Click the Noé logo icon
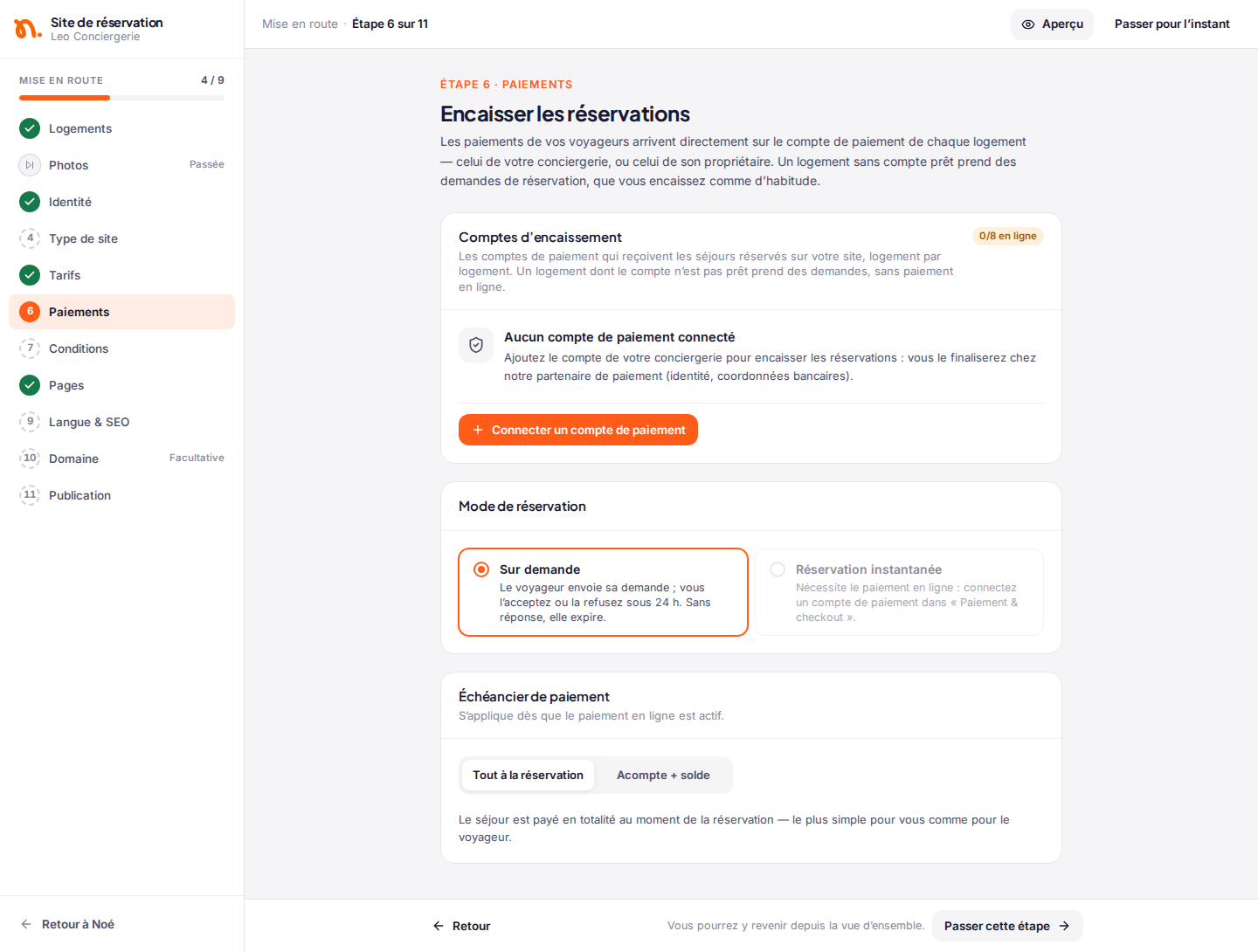 pos(27,29)
